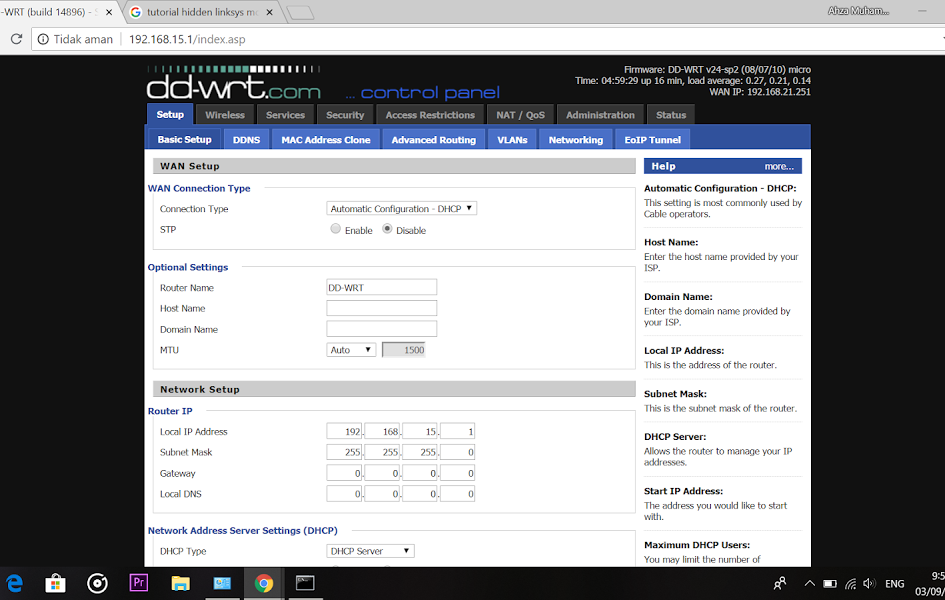Launch Adobe Premiere Pro from the taskbar
The width and height of the screenshot is (945, 600).
point(138,582)
